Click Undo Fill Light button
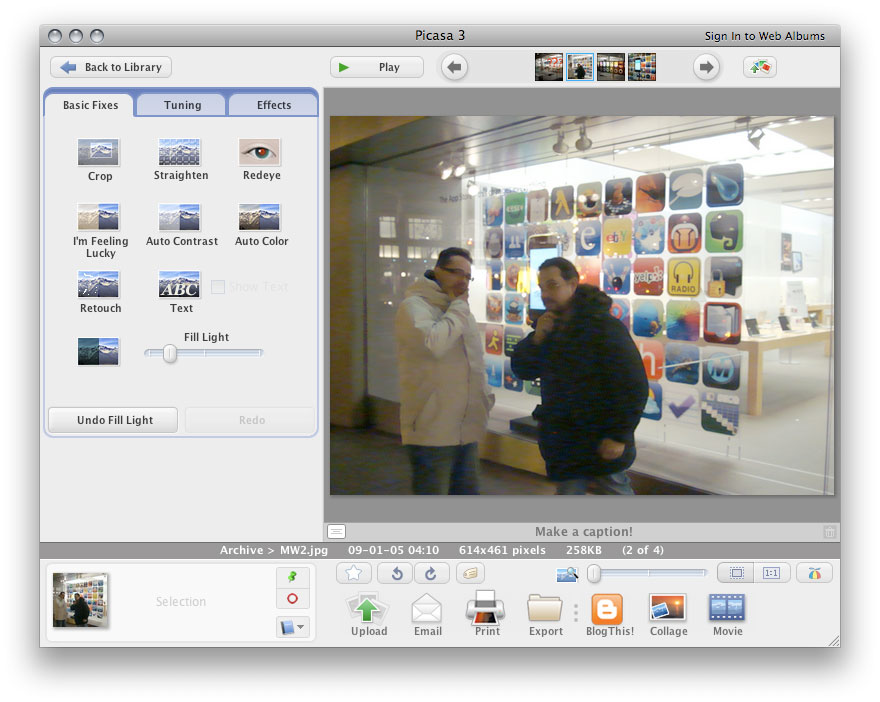Viewport: 880px width, 702px height. coord(113,420)
